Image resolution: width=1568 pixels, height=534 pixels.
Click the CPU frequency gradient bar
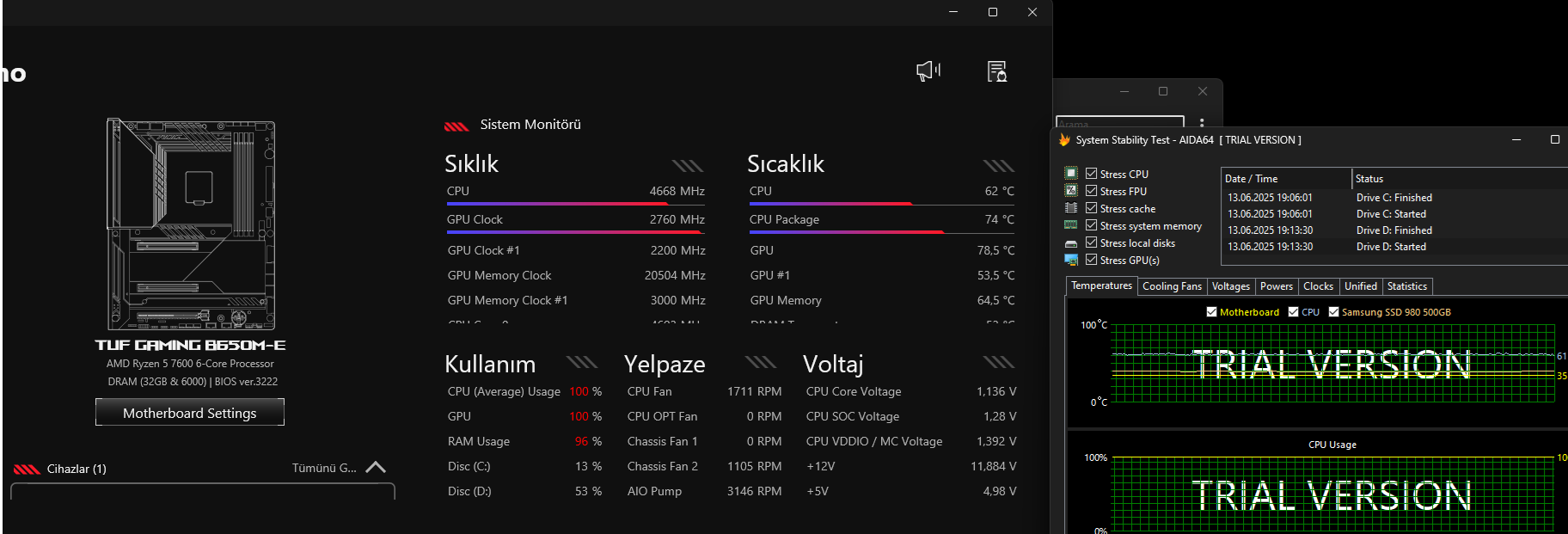pyautogui.click(x=575, y=205)
